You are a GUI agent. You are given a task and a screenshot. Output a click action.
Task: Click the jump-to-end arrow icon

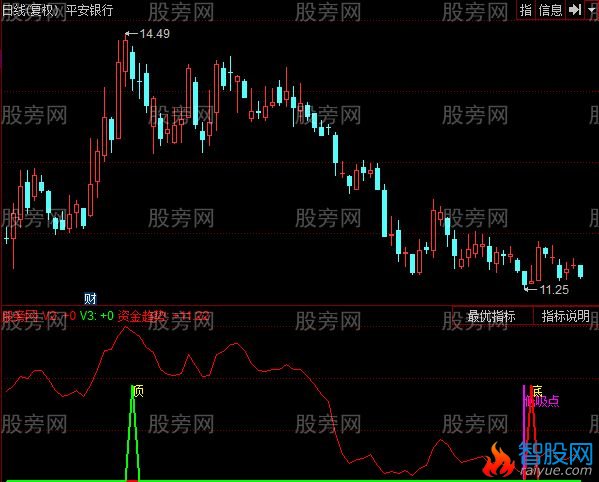(575, 10)
